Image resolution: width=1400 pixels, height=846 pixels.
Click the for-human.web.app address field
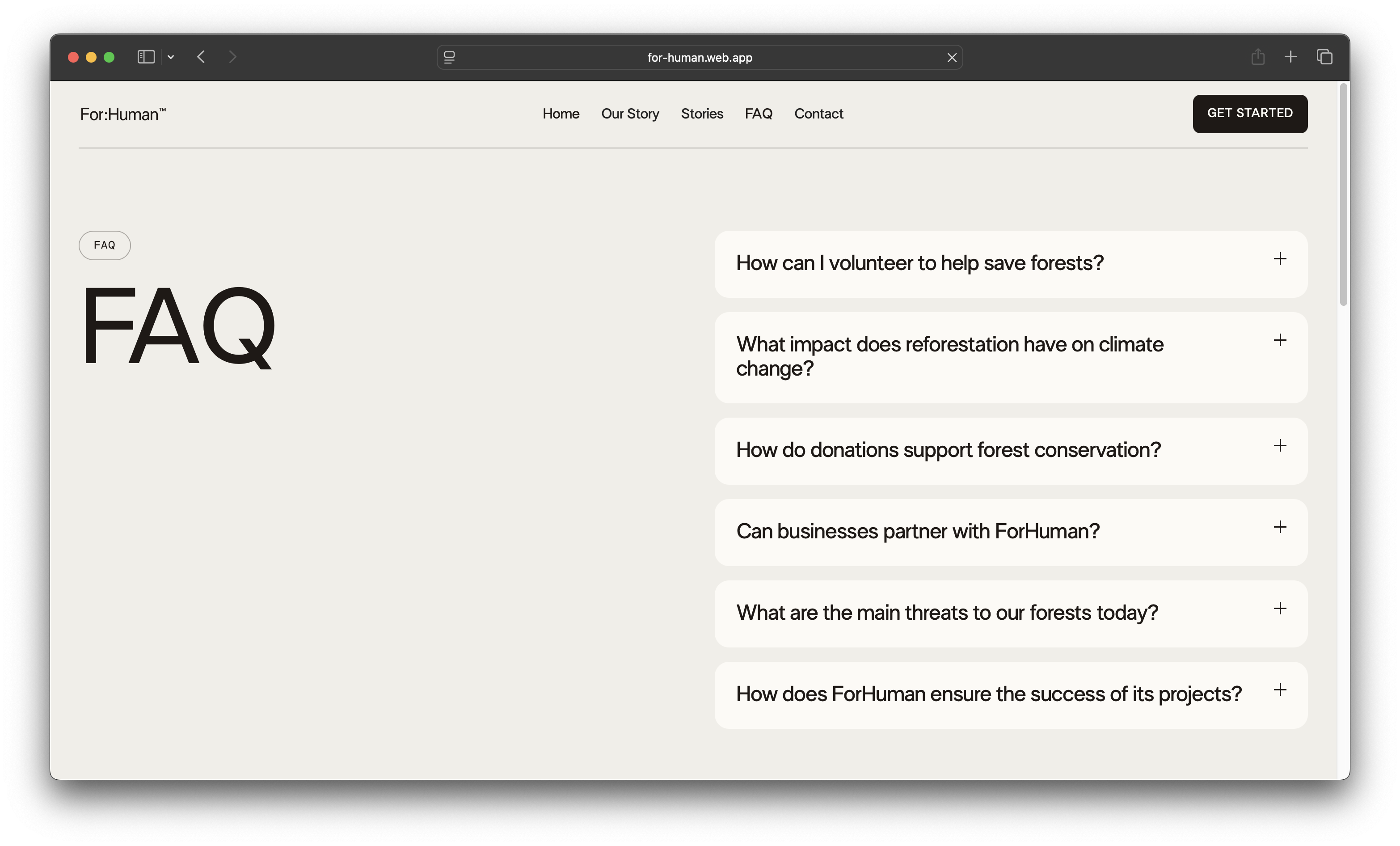click(x=700, y=57)
